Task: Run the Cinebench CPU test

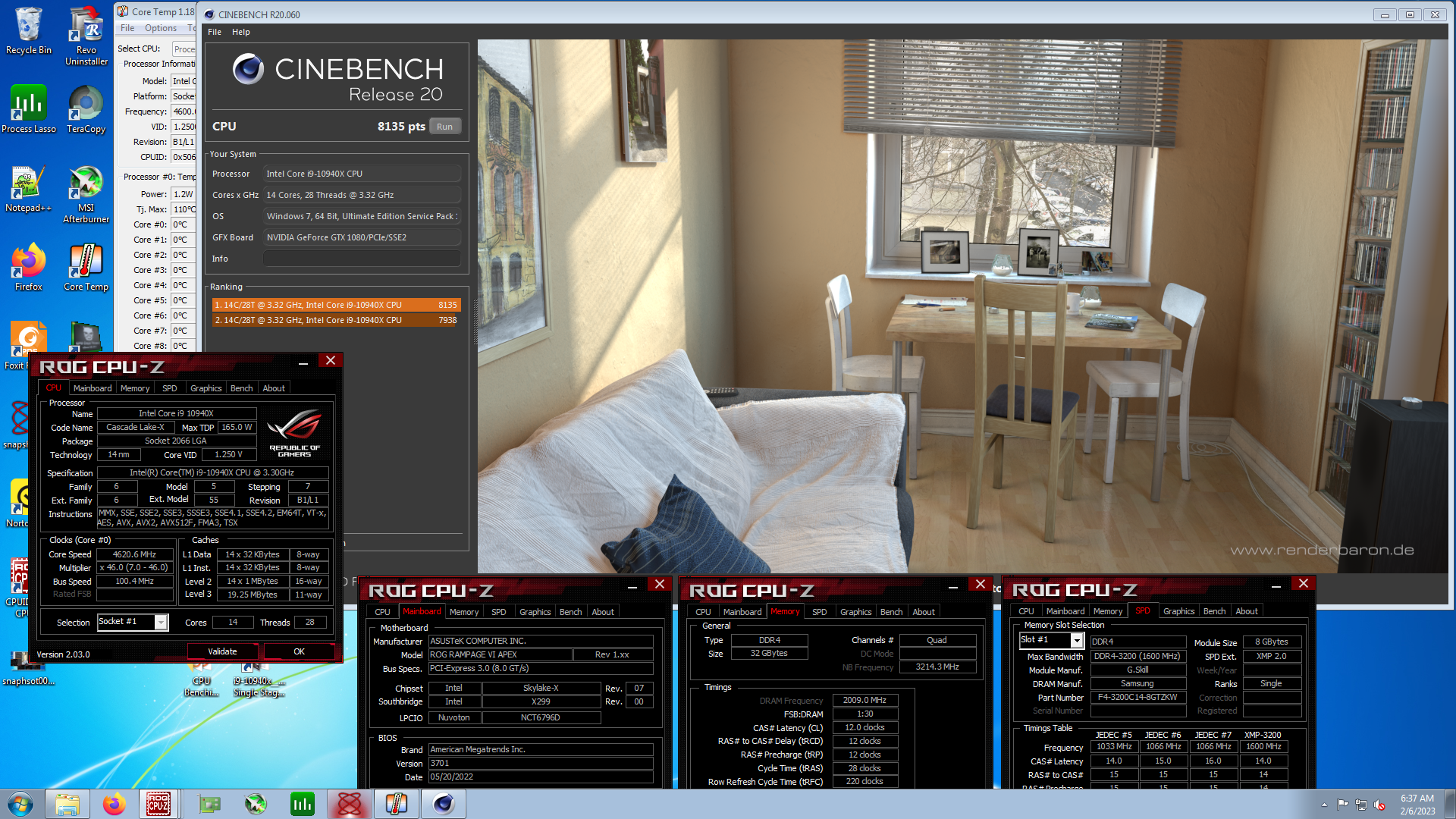Action: click(x=445, y=127)
